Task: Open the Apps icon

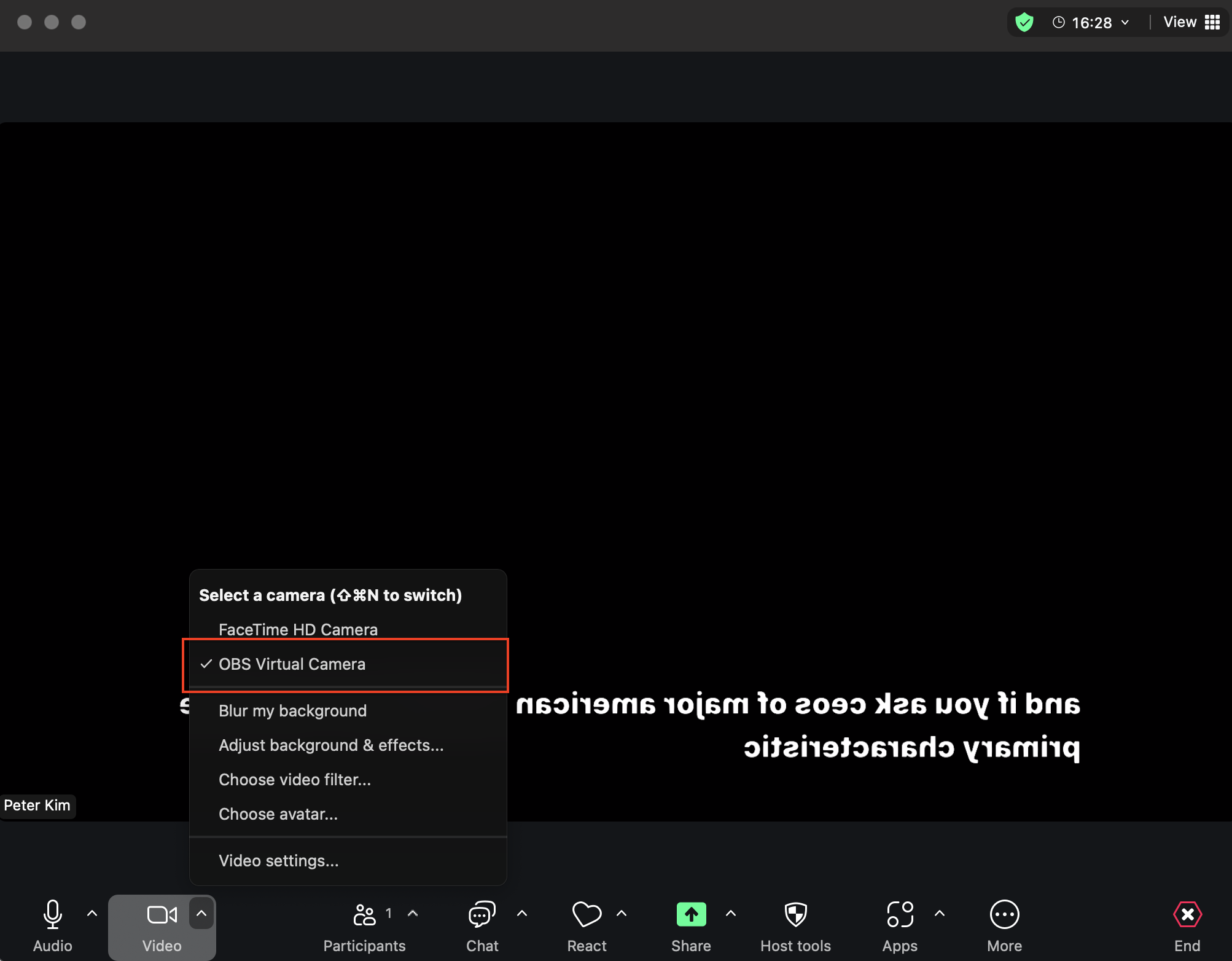Action: 900,914
